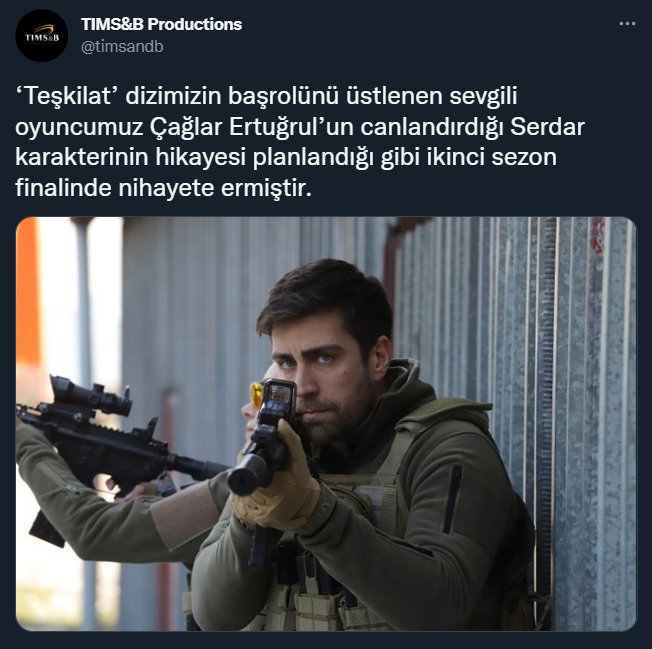Visit the @timsandb handle link
Viewport: 652px width, 649px height.
pos(122,47)
